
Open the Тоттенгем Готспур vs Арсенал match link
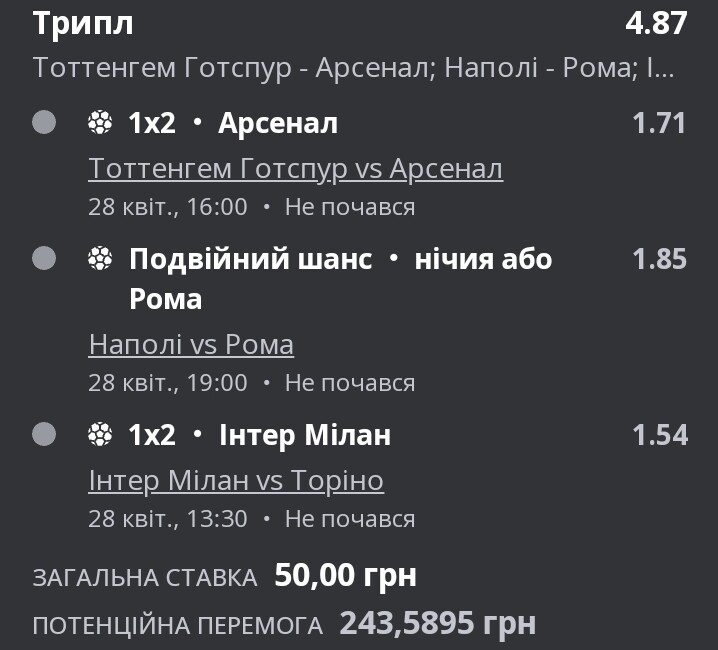295,169
